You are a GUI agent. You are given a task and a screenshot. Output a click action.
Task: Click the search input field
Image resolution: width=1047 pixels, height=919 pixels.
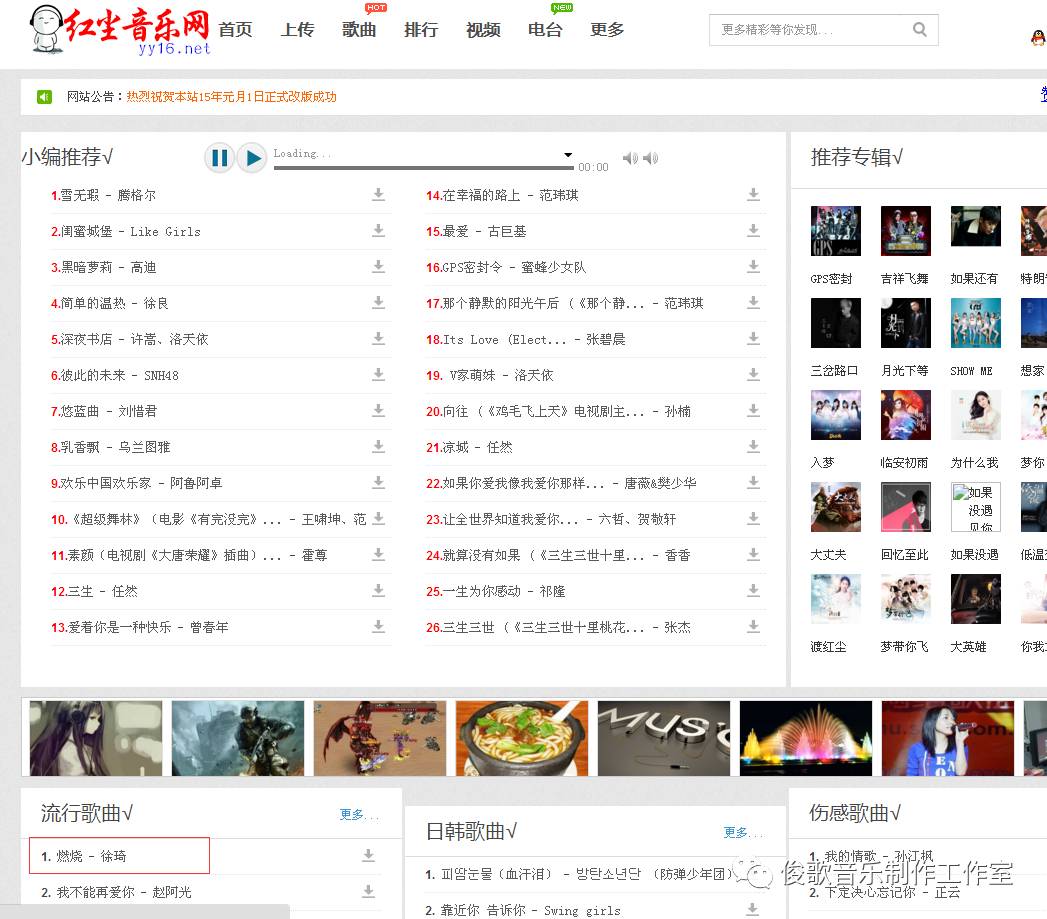809,29
